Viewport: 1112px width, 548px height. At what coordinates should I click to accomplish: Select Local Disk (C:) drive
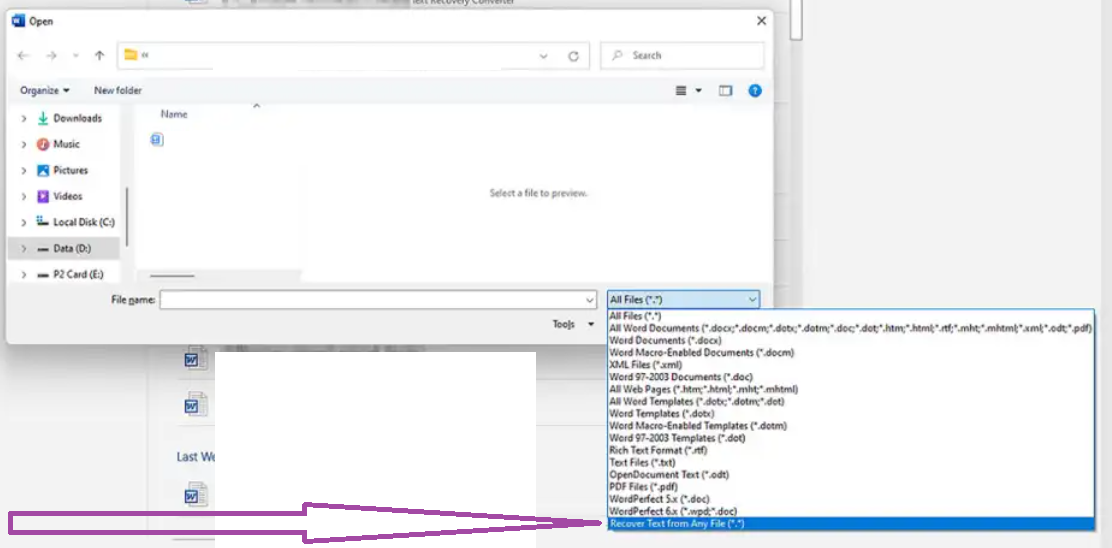[x=84, y=222]
